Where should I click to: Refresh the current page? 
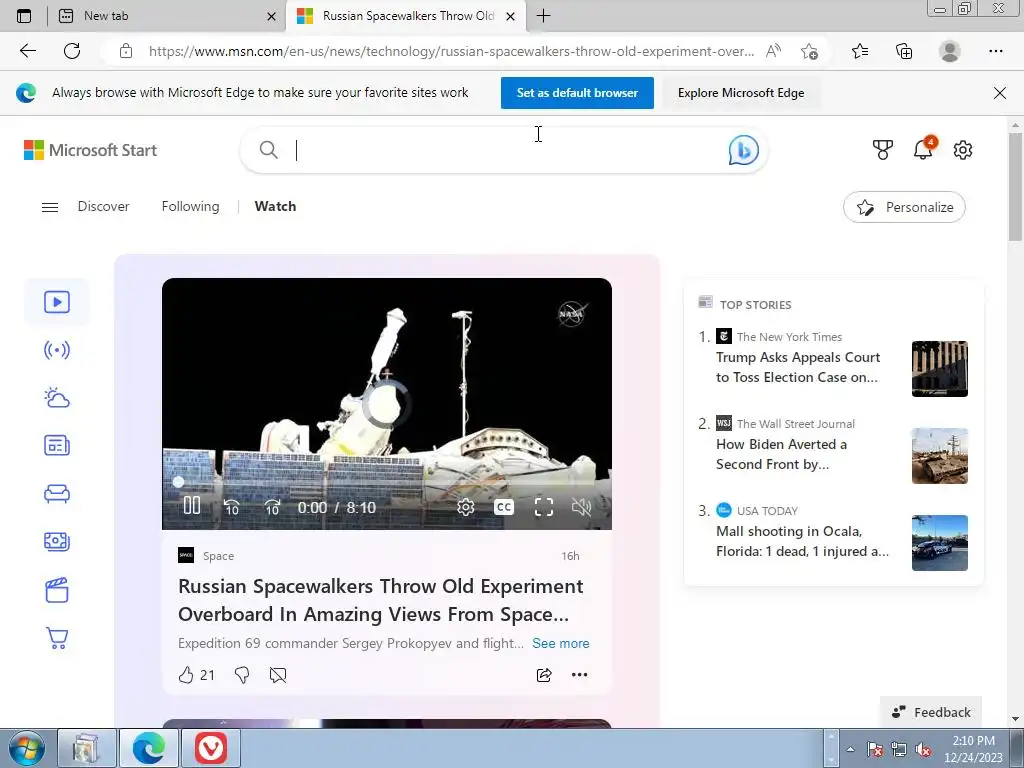(72, 51)
